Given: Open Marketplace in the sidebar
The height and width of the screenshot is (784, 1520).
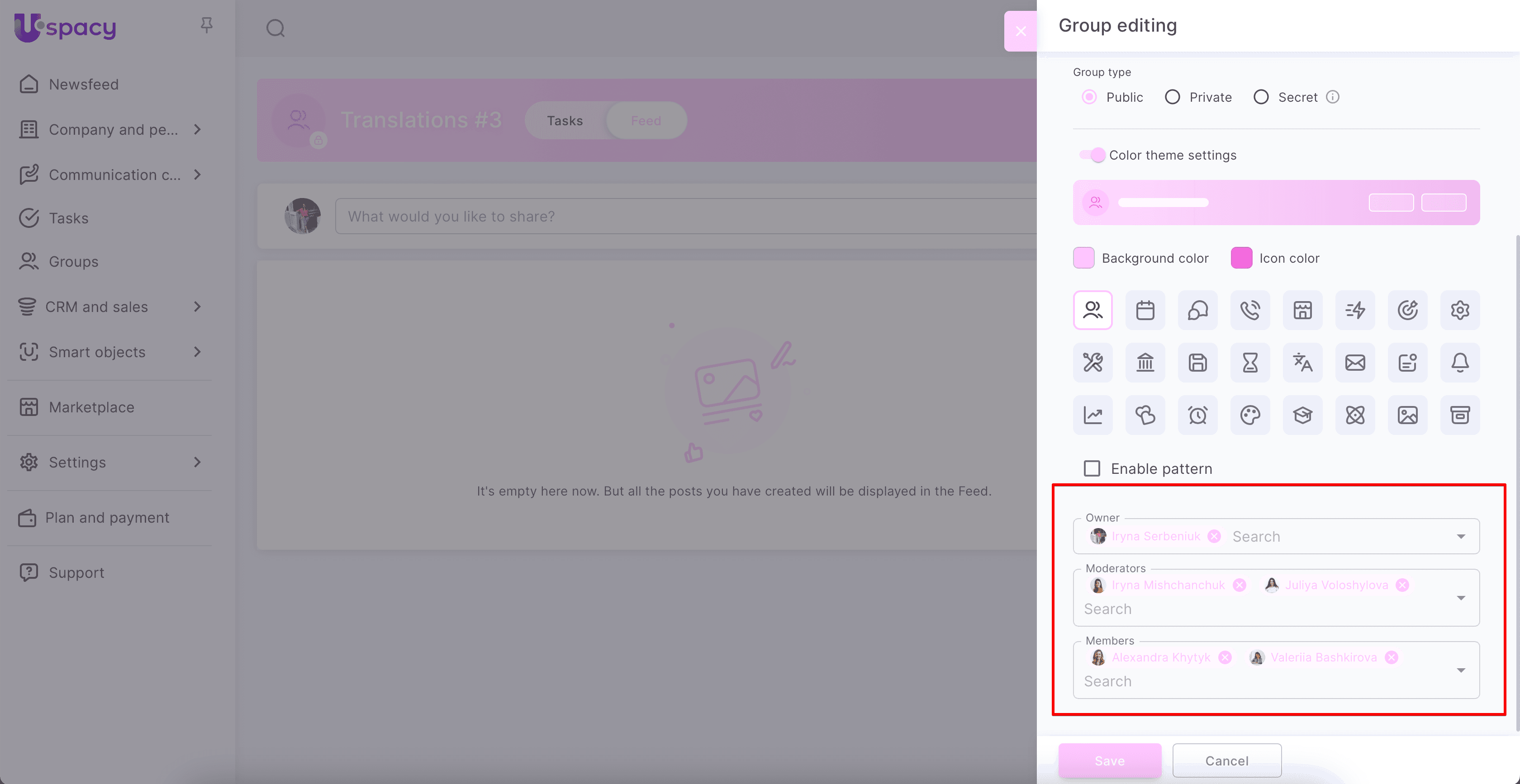Looking at the screenshot, I should (x=91, y=407).
